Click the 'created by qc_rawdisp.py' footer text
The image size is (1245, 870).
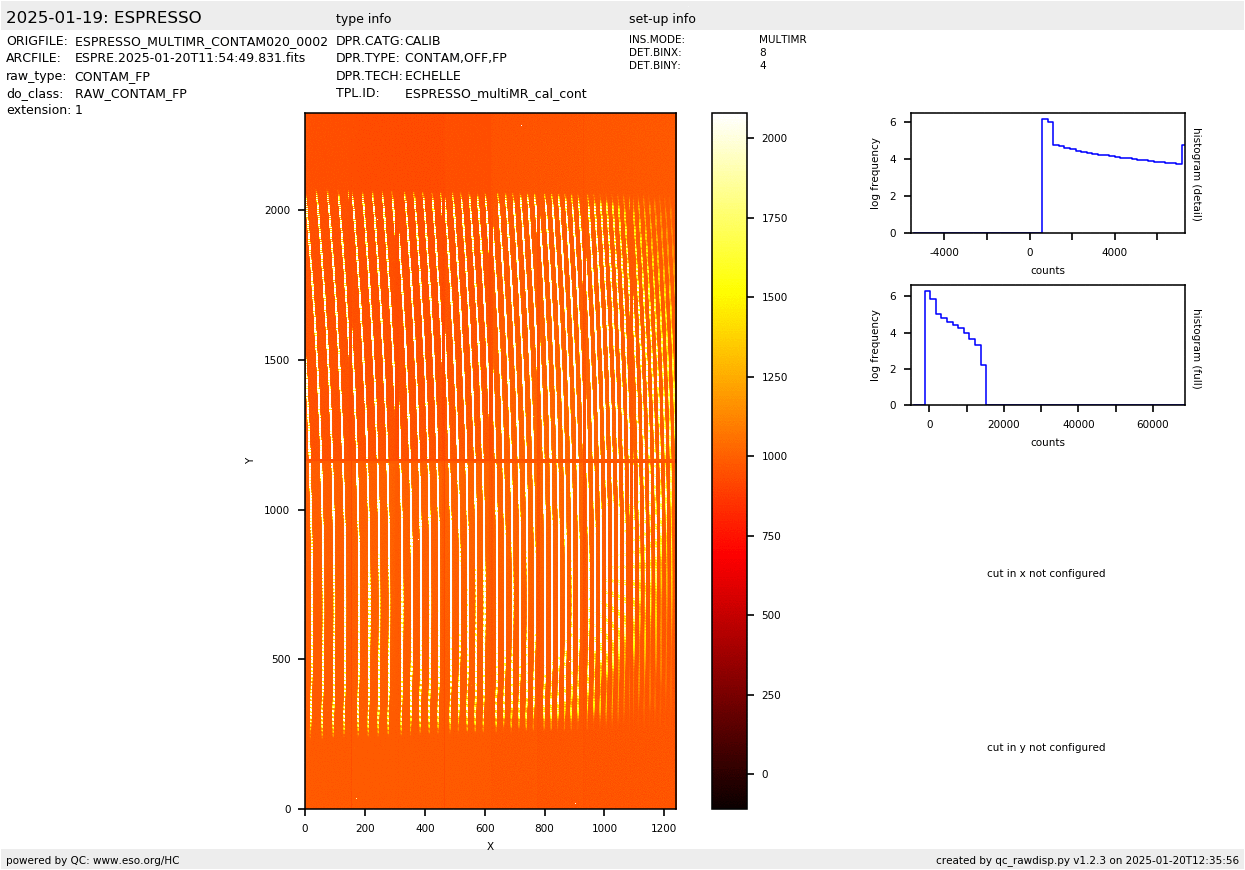pyautogui.click(x=1087, y=860)
